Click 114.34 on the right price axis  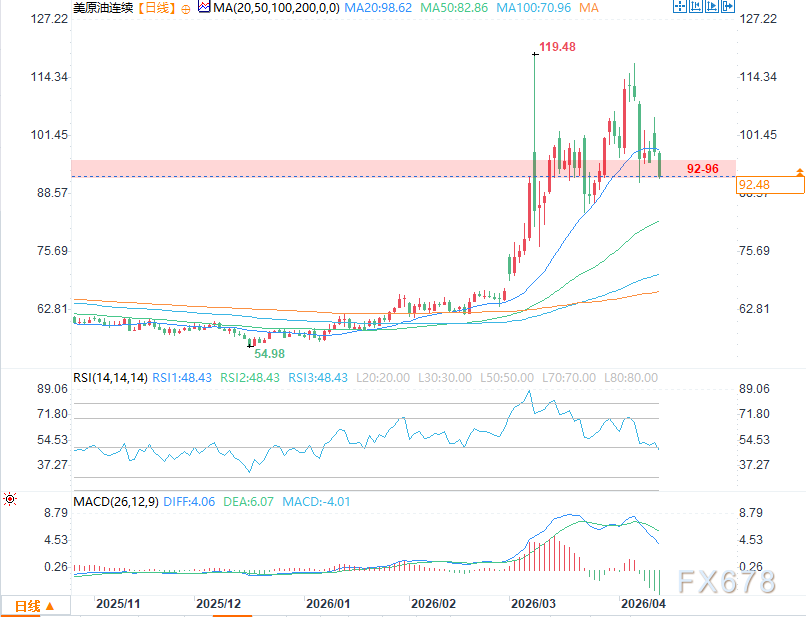(758, 77)
